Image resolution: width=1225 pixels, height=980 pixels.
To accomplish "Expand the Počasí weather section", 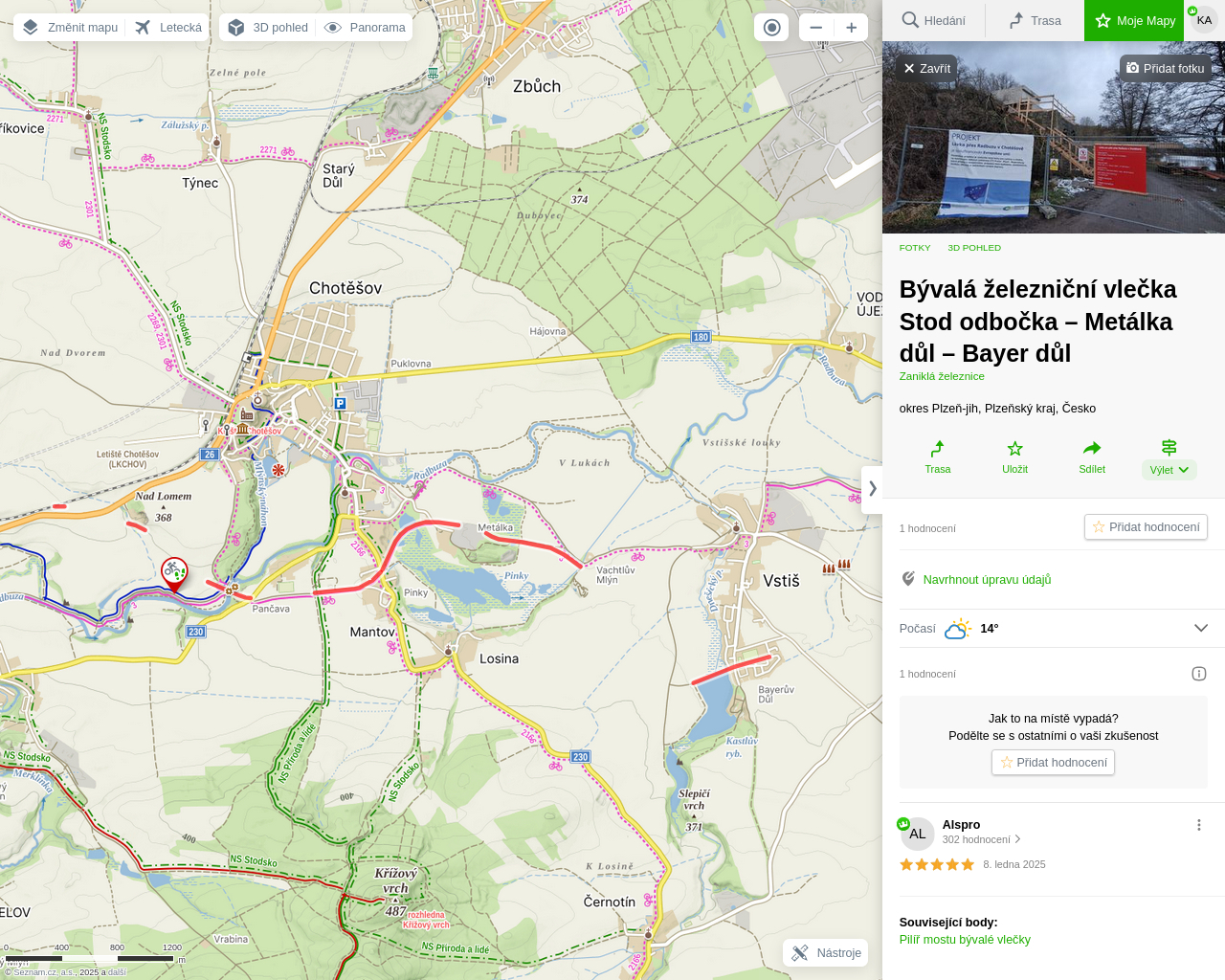I will click(1200, 628).
